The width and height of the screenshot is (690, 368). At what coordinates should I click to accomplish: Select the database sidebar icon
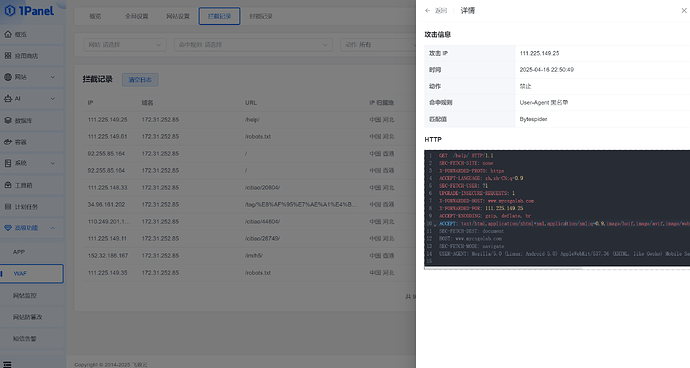[8, 120]
